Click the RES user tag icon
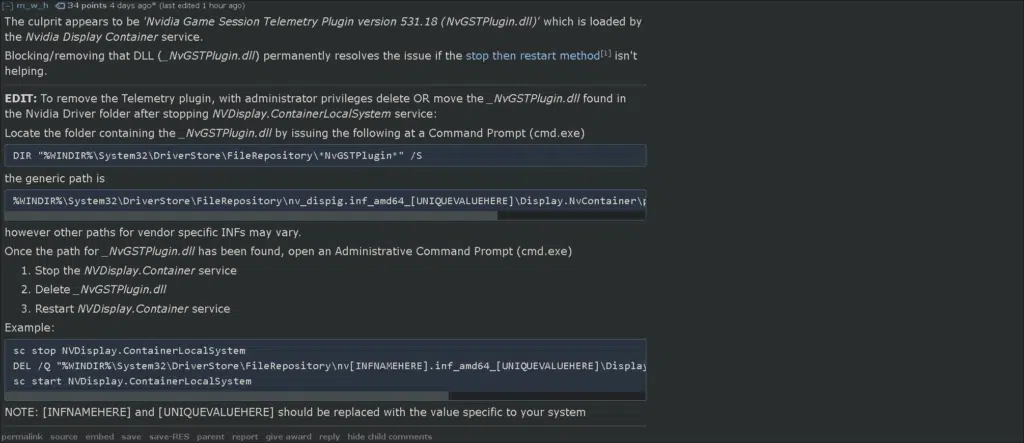 click(60, 5)
